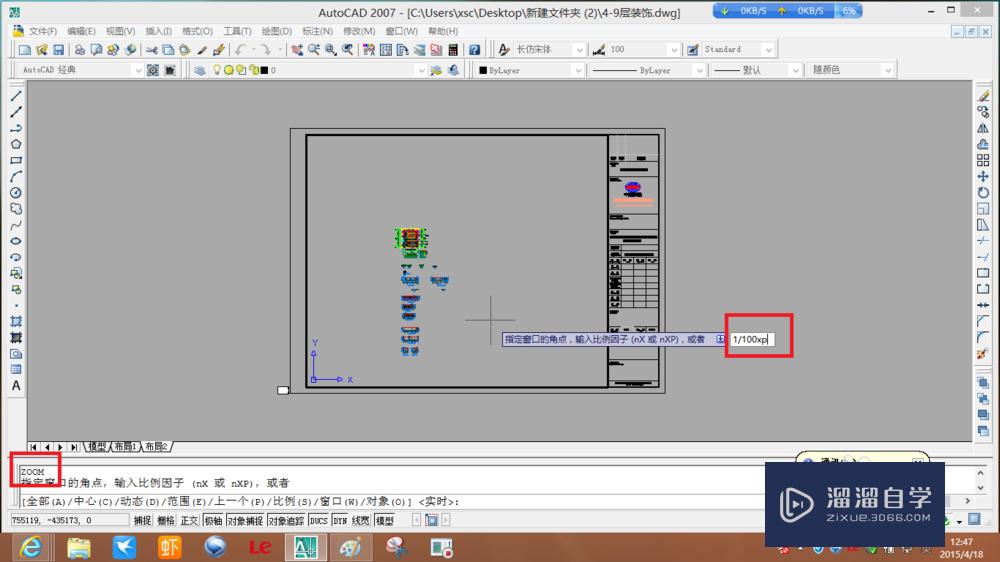The image size is (1000, 562).
Task: Click the coordinates readout 755119, -435173, 0
Action: point(70,521)
